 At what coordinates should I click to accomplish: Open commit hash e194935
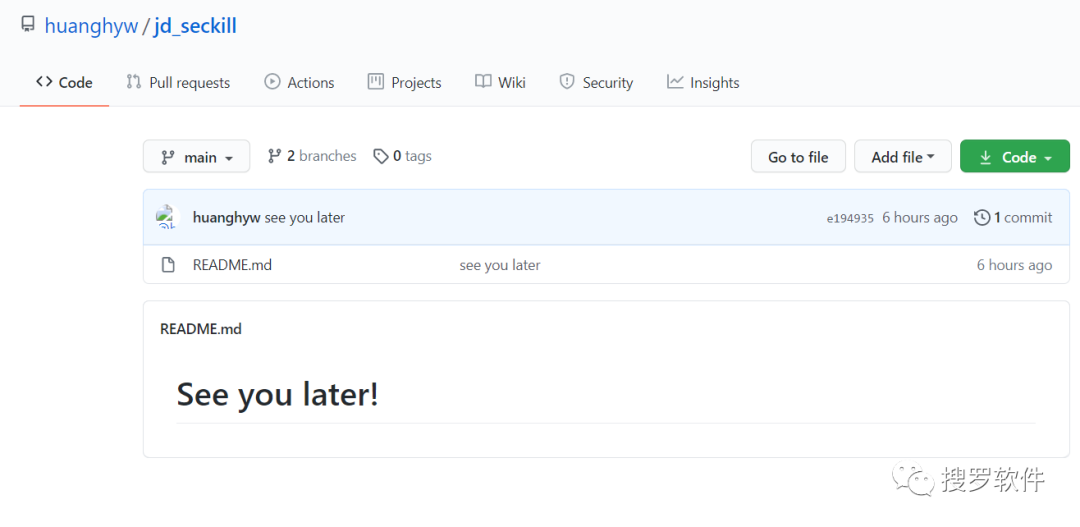point(850,218)
